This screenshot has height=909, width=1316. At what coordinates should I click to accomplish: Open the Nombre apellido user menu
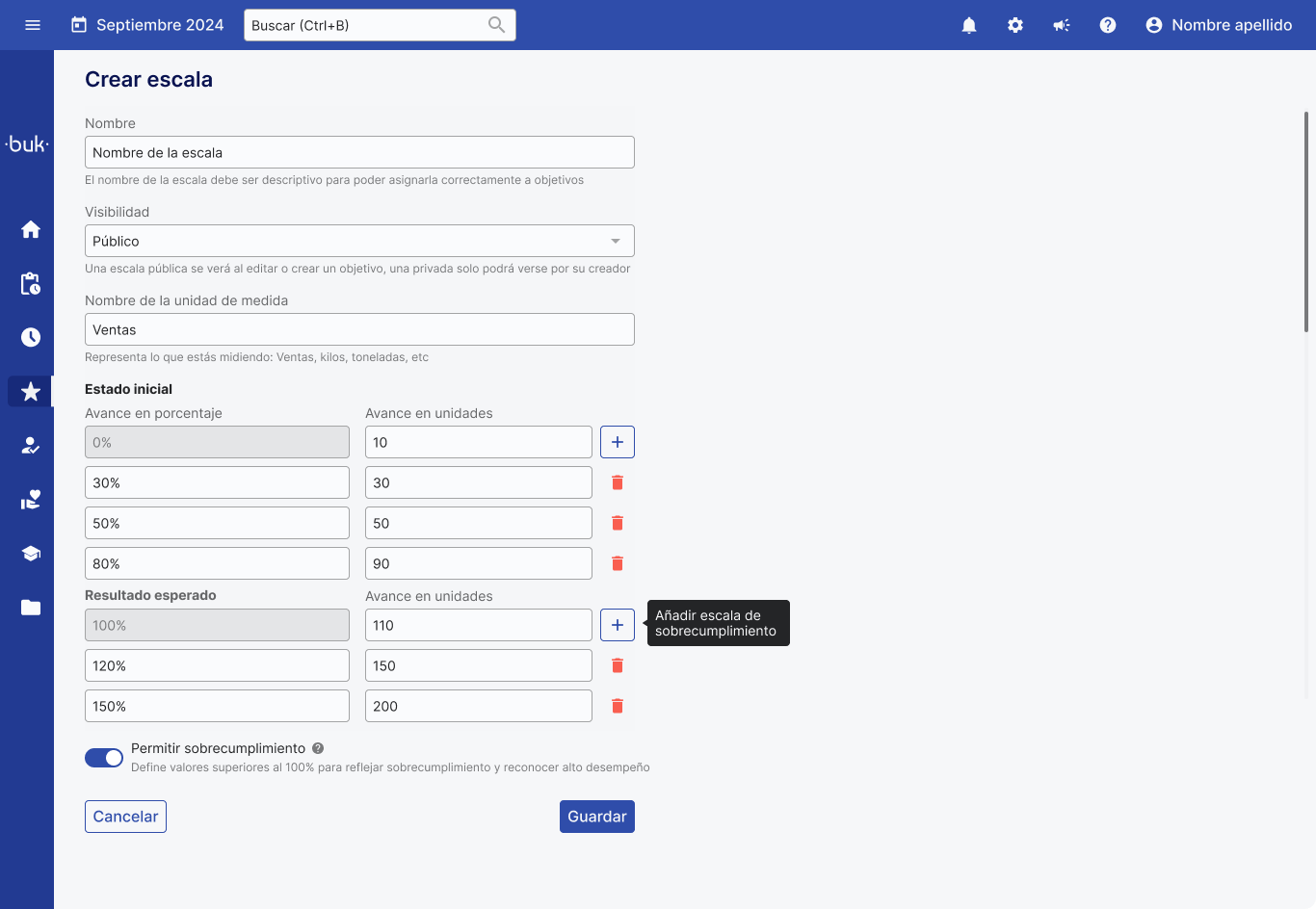(1219, 25)
